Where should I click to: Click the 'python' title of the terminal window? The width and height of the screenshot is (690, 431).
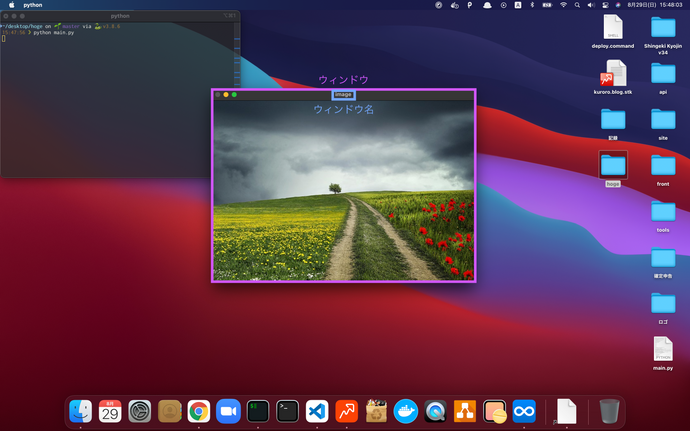[x=120, y=16]
